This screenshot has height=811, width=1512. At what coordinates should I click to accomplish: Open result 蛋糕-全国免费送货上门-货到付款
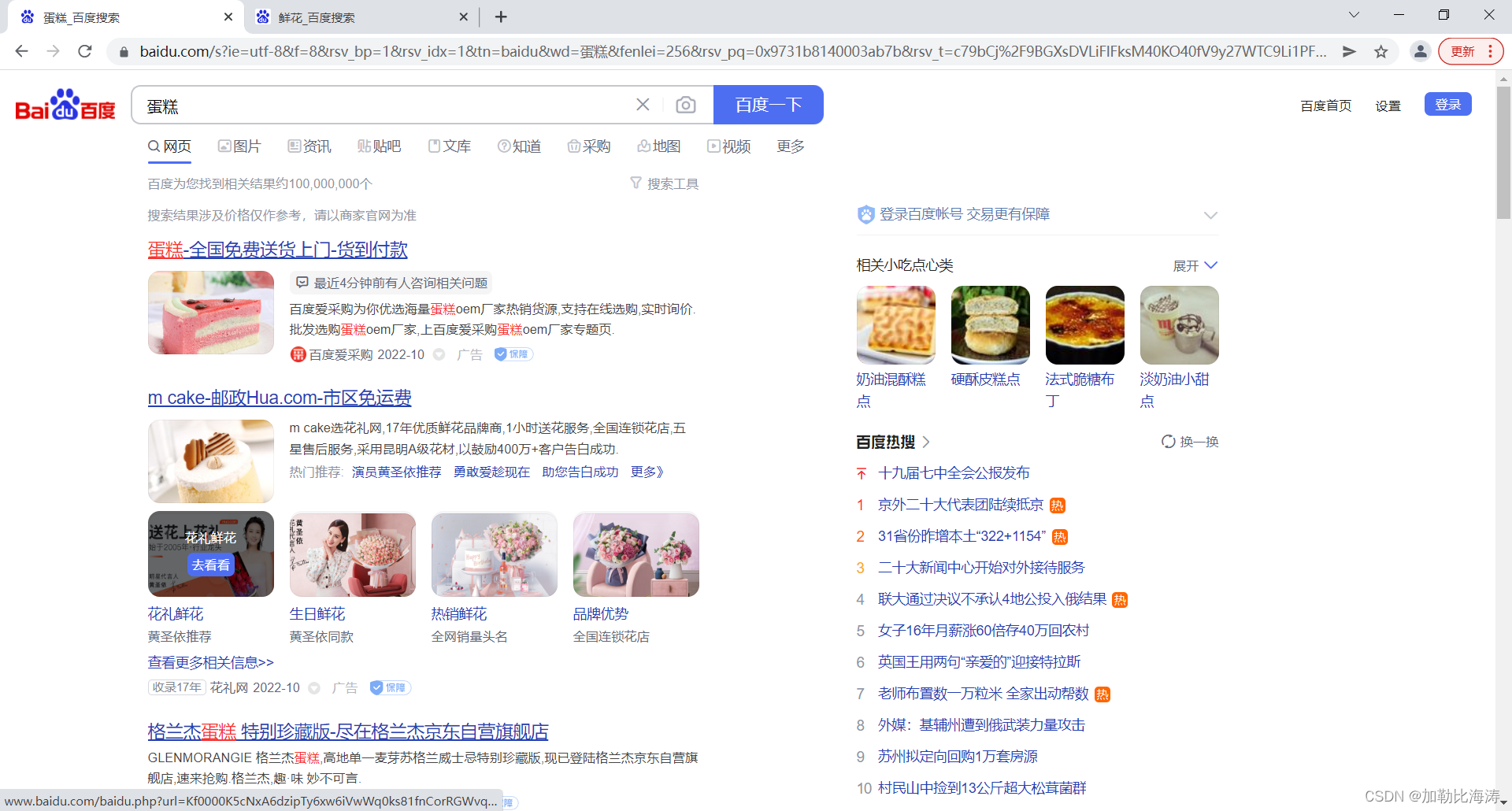278,250
